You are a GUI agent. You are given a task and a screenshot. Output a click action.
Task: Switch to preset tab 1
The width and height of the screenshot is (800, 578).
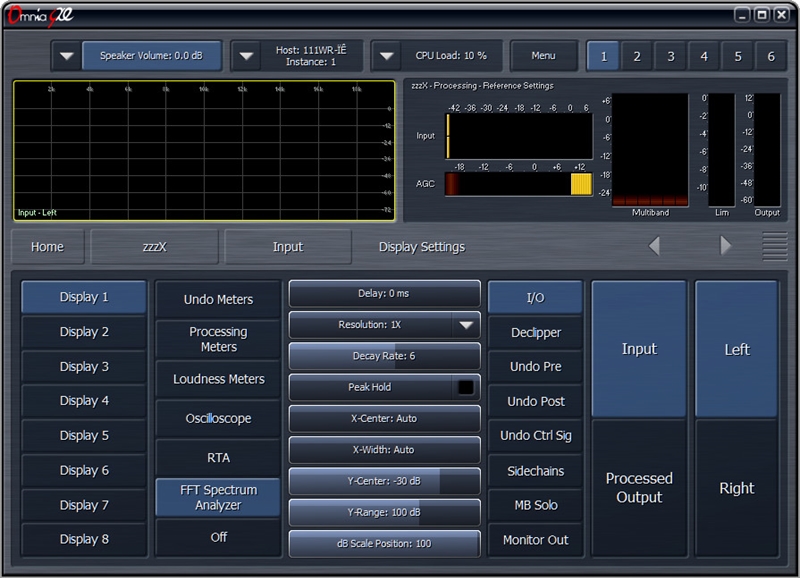click(x=604, y=56)
